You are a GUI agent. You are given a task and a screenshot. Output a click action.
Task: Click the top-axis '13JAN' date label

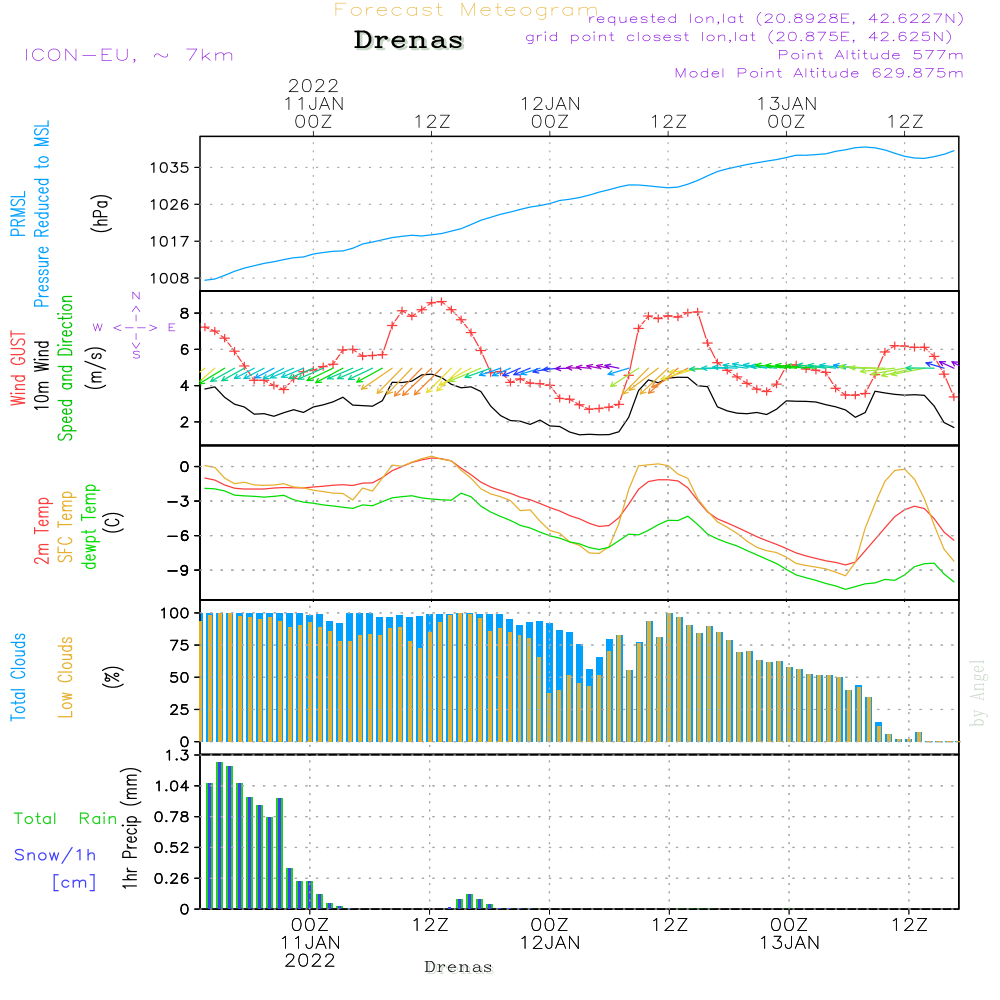click(x=787, y=104)
